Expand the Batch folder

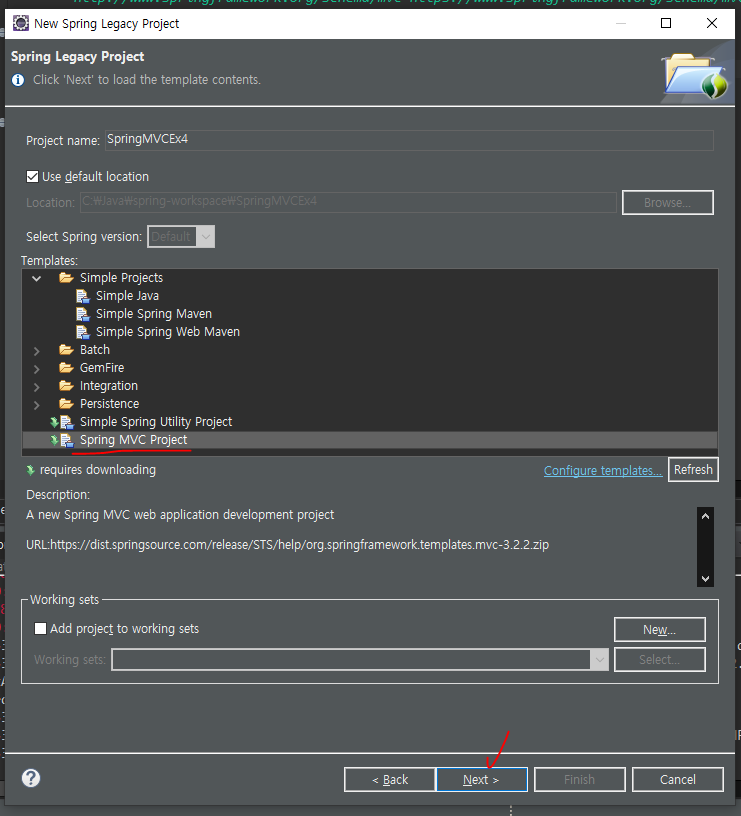pos(36,351)
